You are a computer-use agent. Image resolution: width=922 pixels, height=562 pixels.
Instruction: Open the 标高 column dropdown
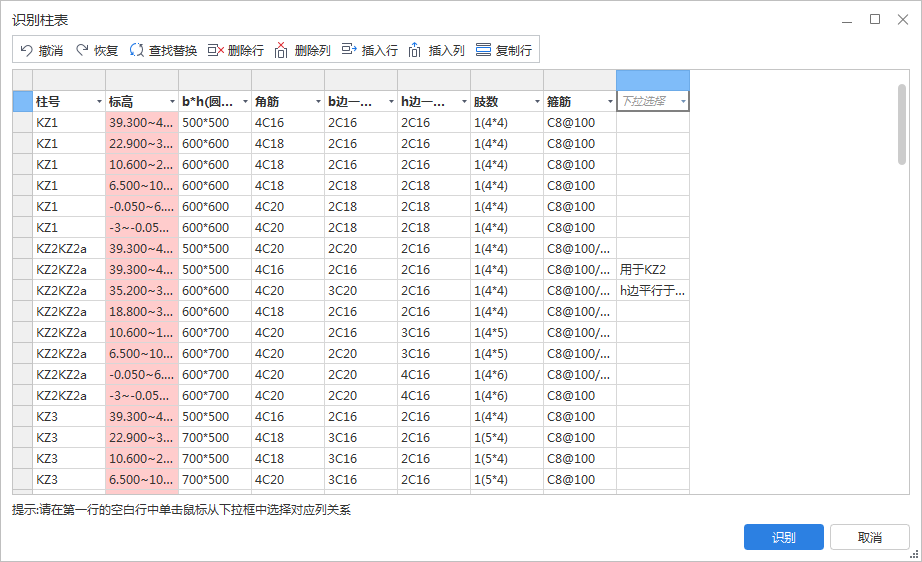[172, 102]
